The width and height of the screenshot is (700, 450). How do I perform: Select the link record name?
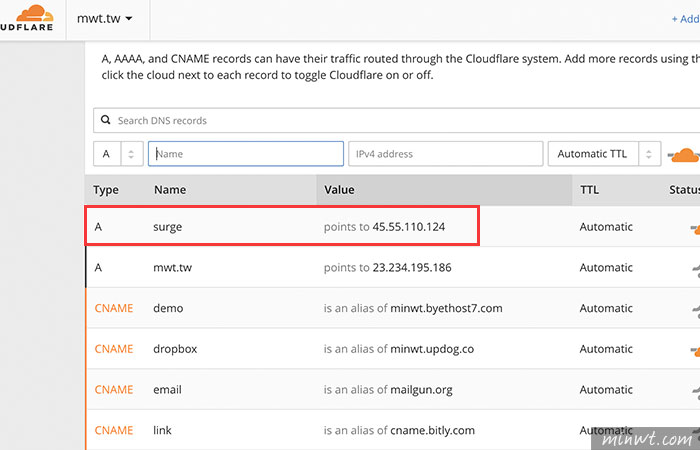click(162, 430)
